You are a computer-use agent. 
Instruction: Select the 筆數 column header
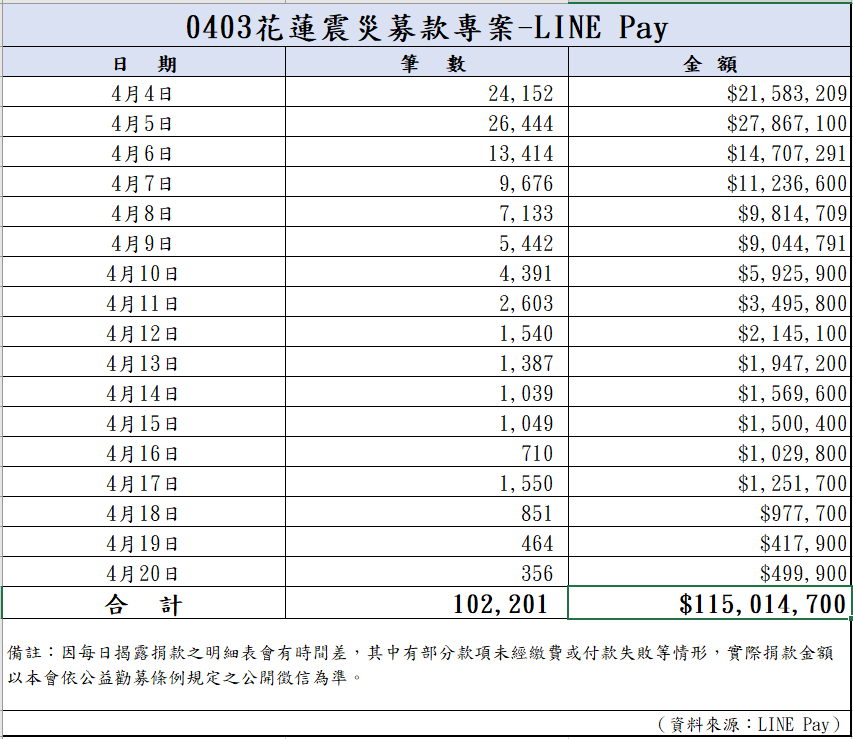click(x=427, y=62)
